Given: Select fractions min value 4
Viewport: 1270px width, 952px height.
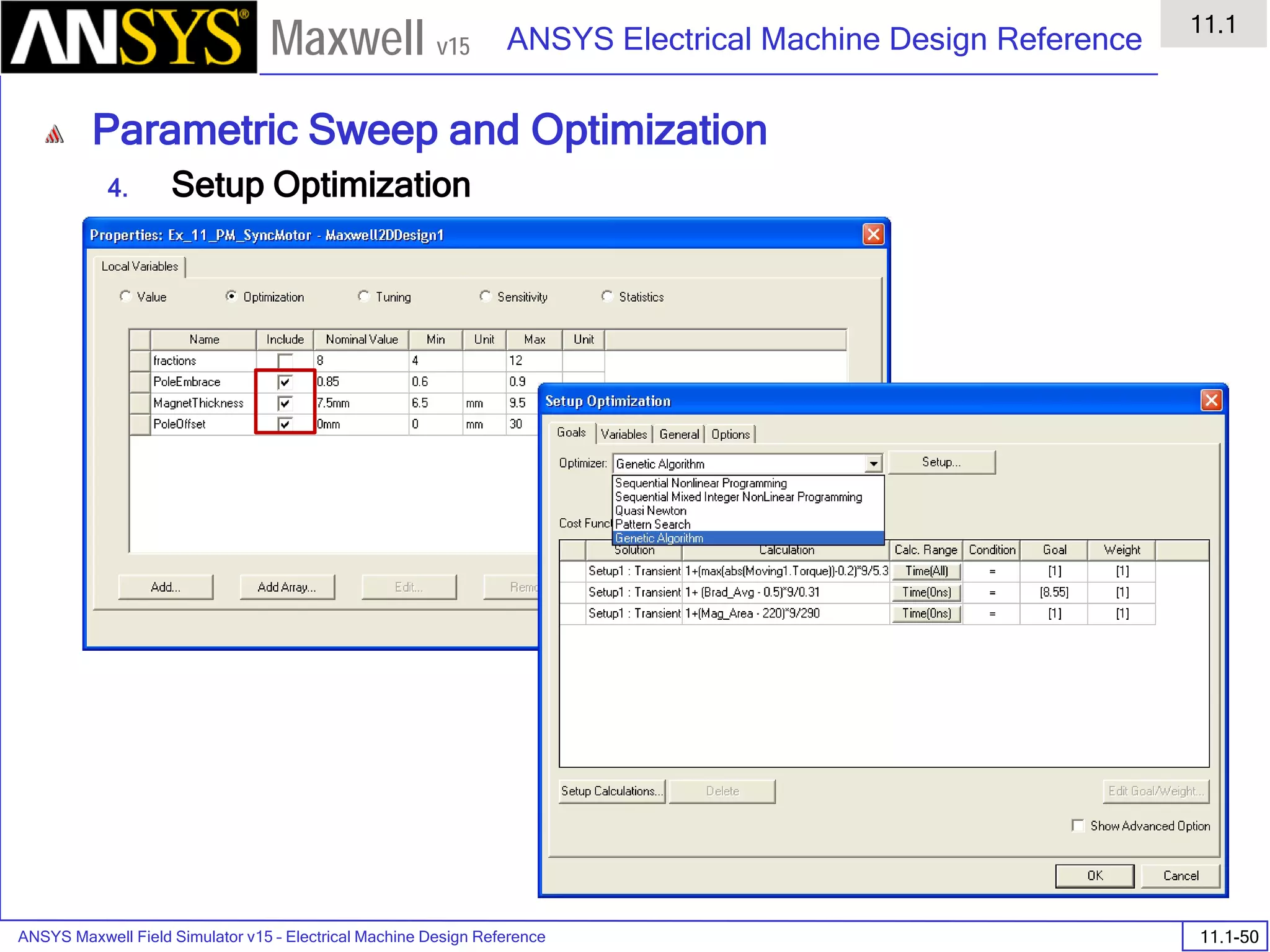Looking at the screenshot, I should click(436, 361).
